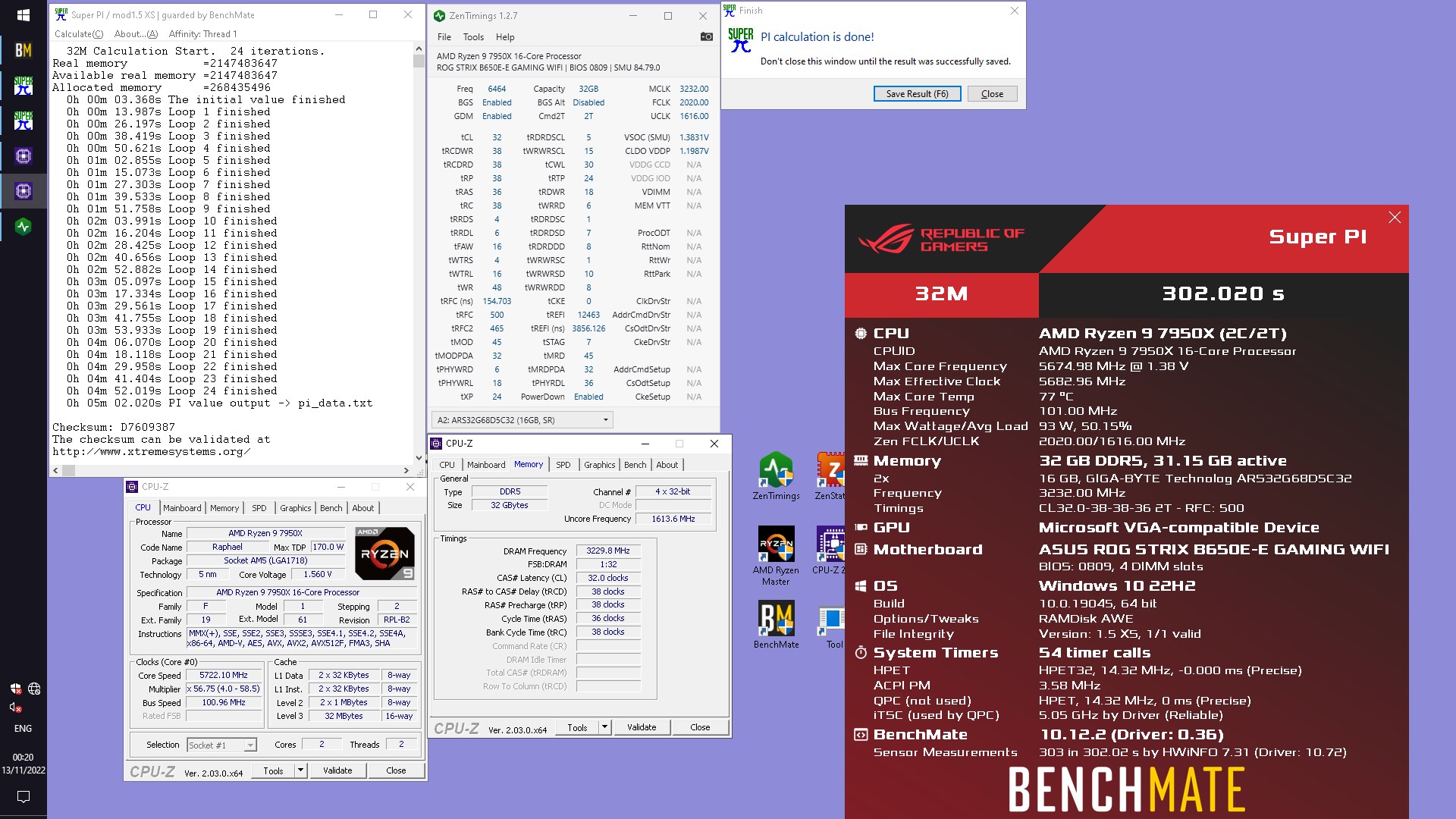Screen dimensions: 1456x819
Task: Expand Tools dropdown arrow in CPU-Z Memory window
Action: [x=604, y=727]
